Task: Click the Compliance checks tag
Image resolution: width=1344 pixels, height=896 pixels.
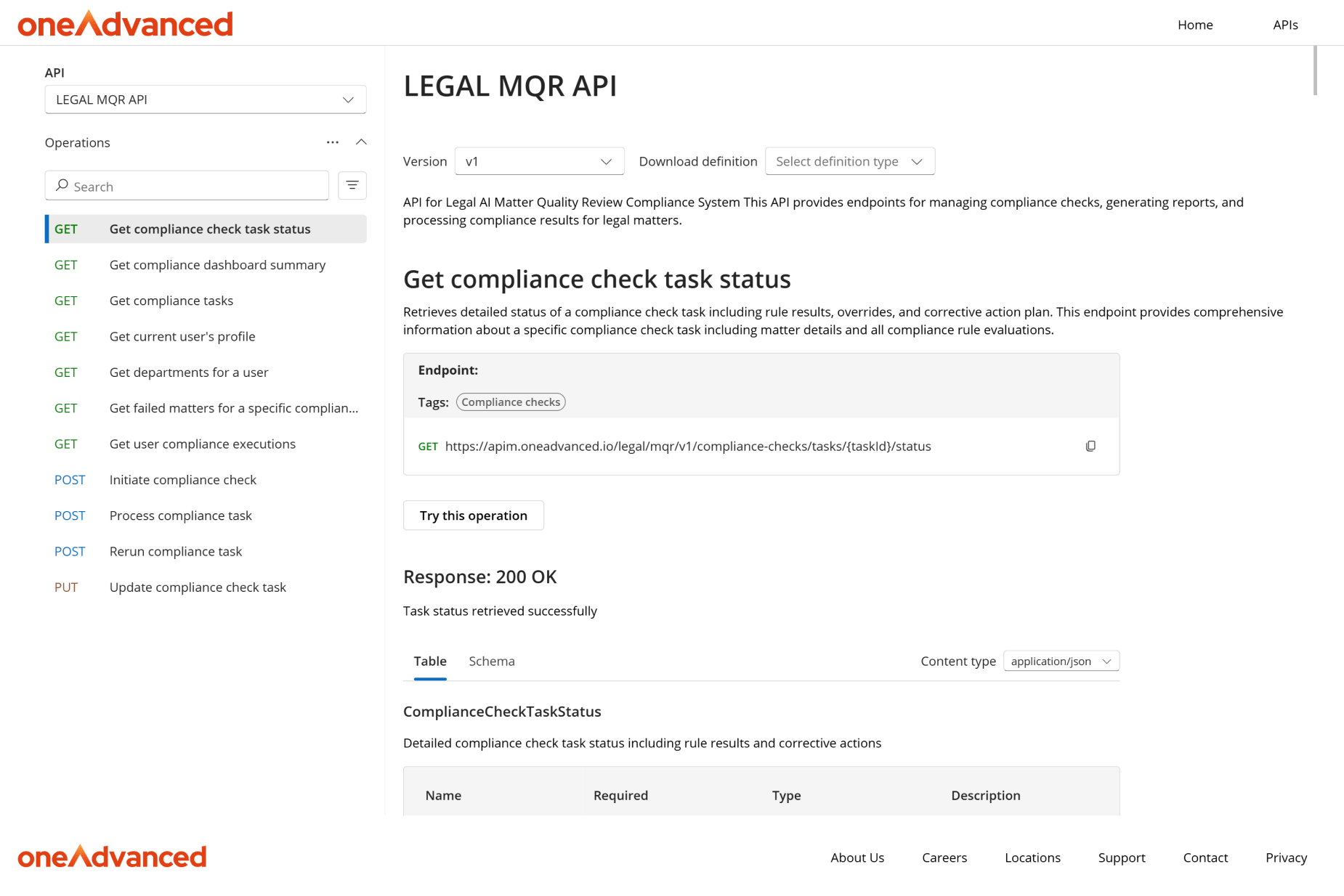Action: [511, 402]
